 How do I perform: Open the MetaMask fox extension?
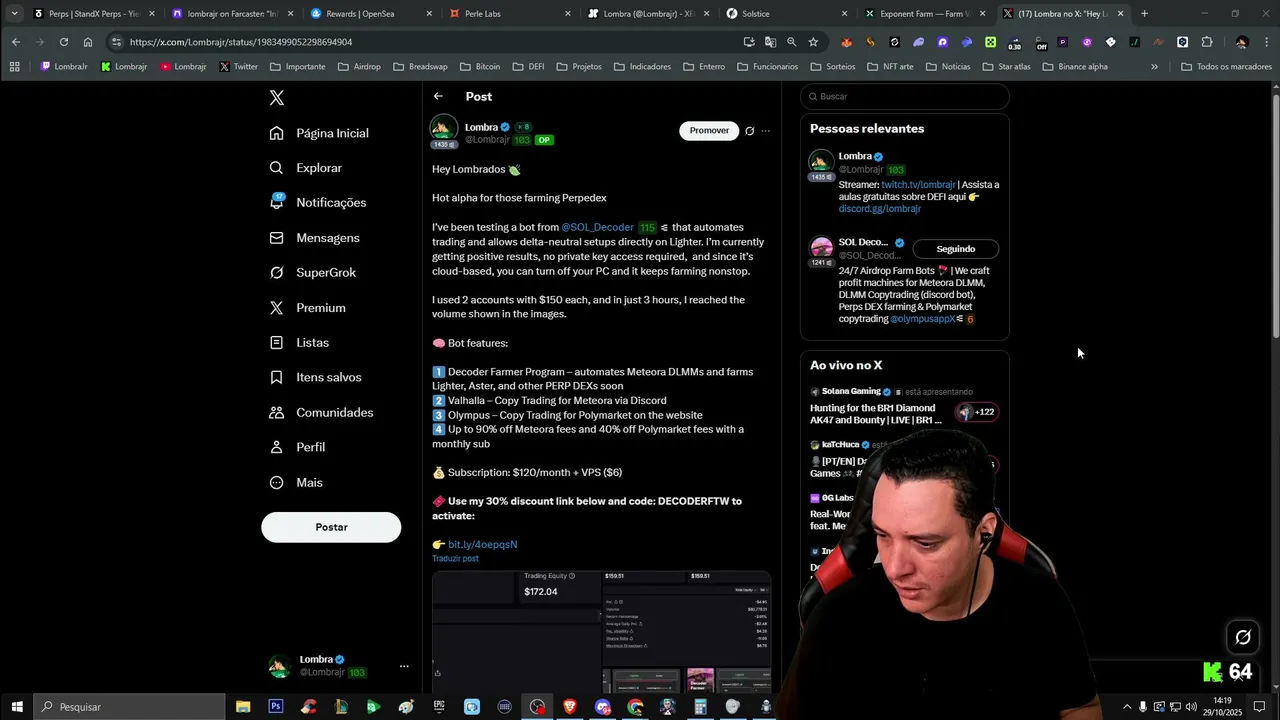coord(846,42)
